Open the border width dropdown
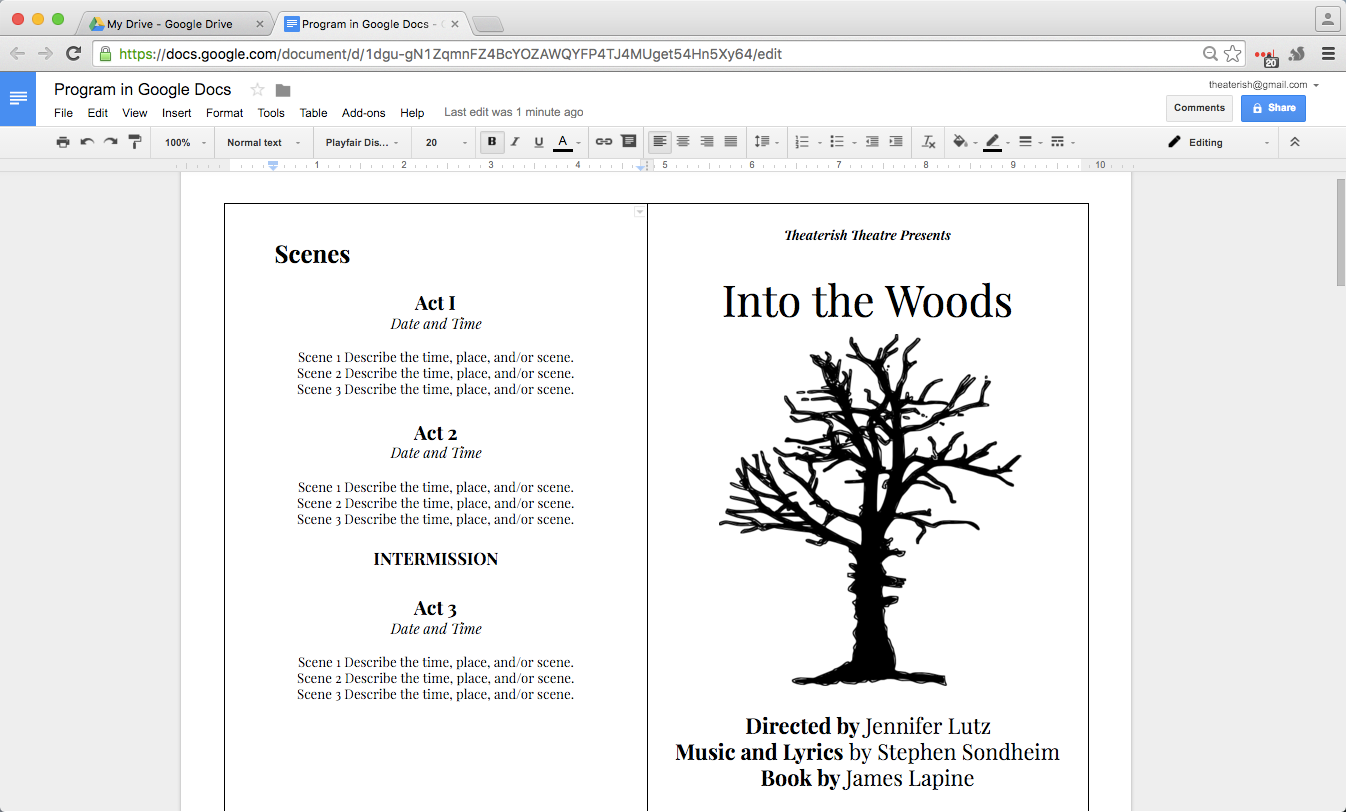 [1030, 142]
